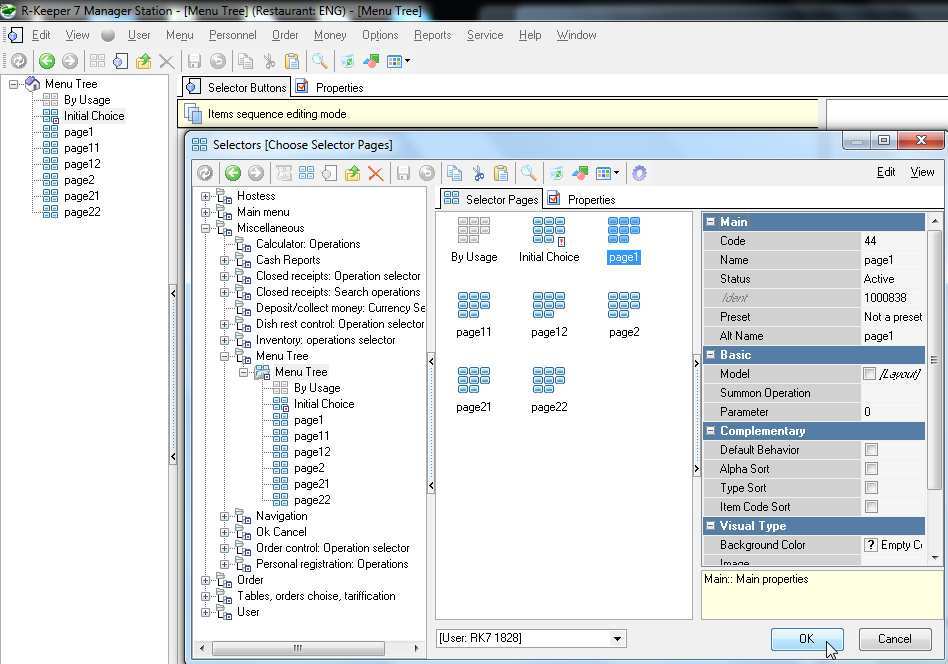948x664 pixels.
Task: Click the gear icon in Selectors dialog toolbar
Action: click(639, 174)
